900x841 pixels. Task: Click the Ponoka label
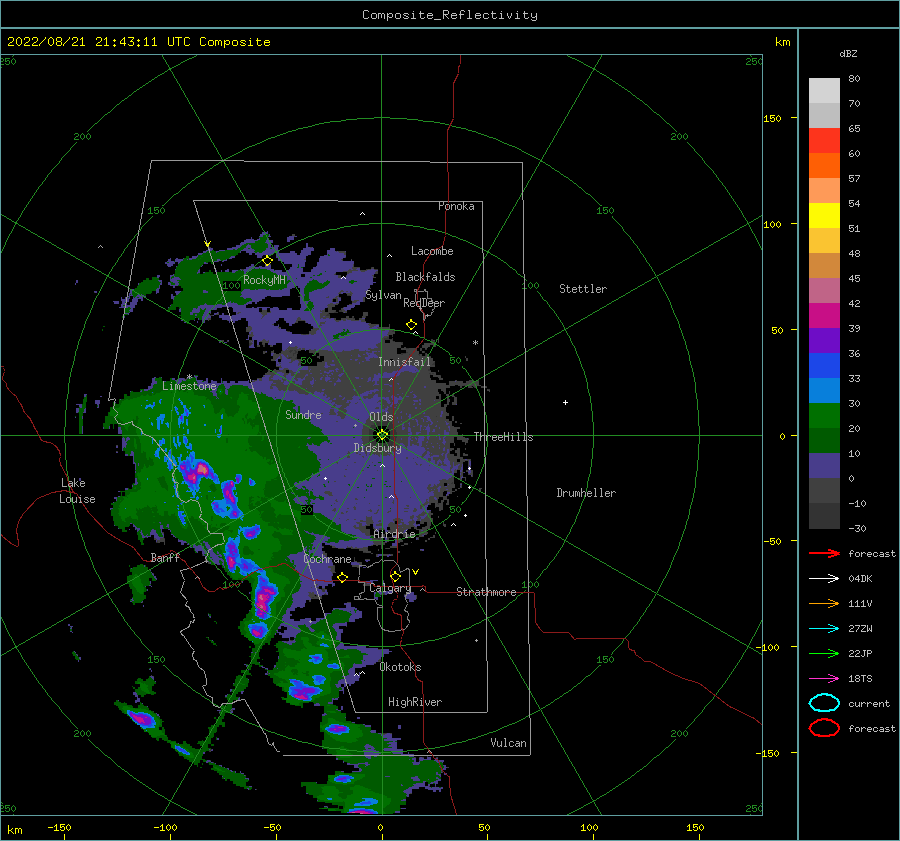[x=456, y=206]
